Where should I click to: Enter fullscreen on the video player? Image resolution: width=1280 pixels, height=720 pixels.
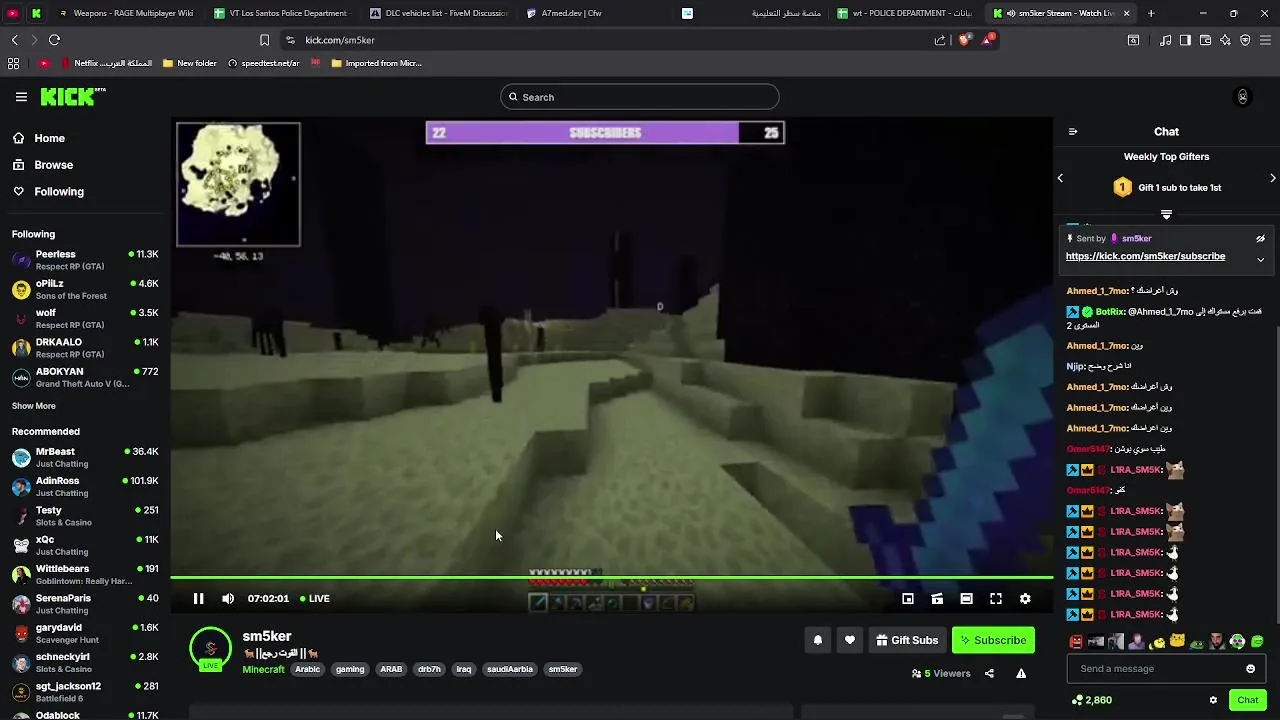coord(996,599)
